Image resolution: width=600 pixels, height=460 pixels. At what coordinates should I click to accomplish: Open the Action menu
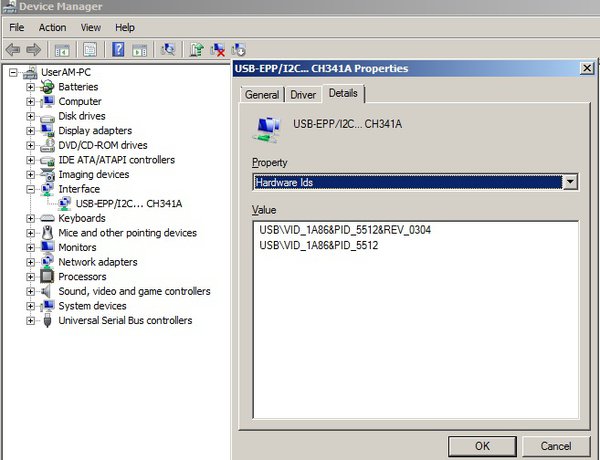tap(52, 28)
